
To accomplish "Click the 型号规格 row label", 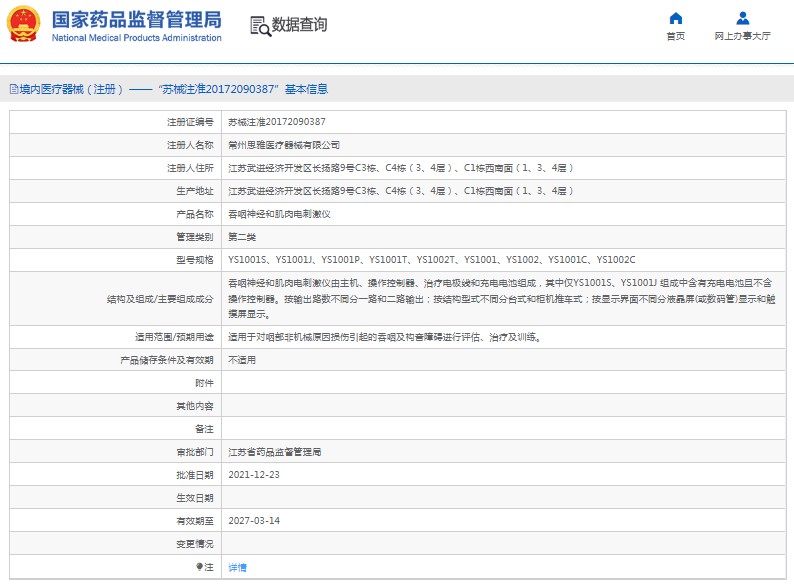I will tap(195, 260).
